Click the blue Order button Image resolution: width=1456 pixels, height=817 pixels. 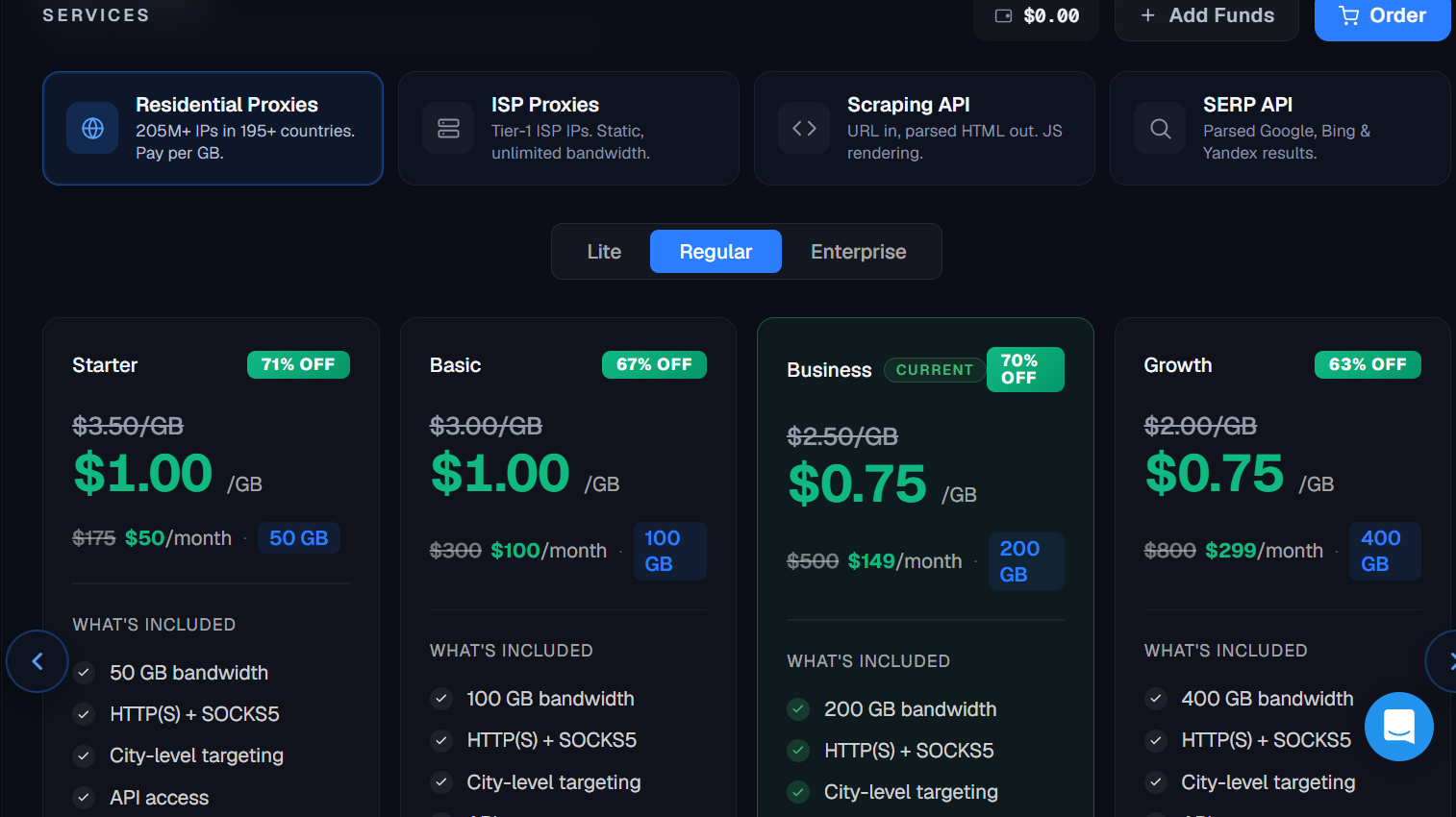click(1382, 16)
